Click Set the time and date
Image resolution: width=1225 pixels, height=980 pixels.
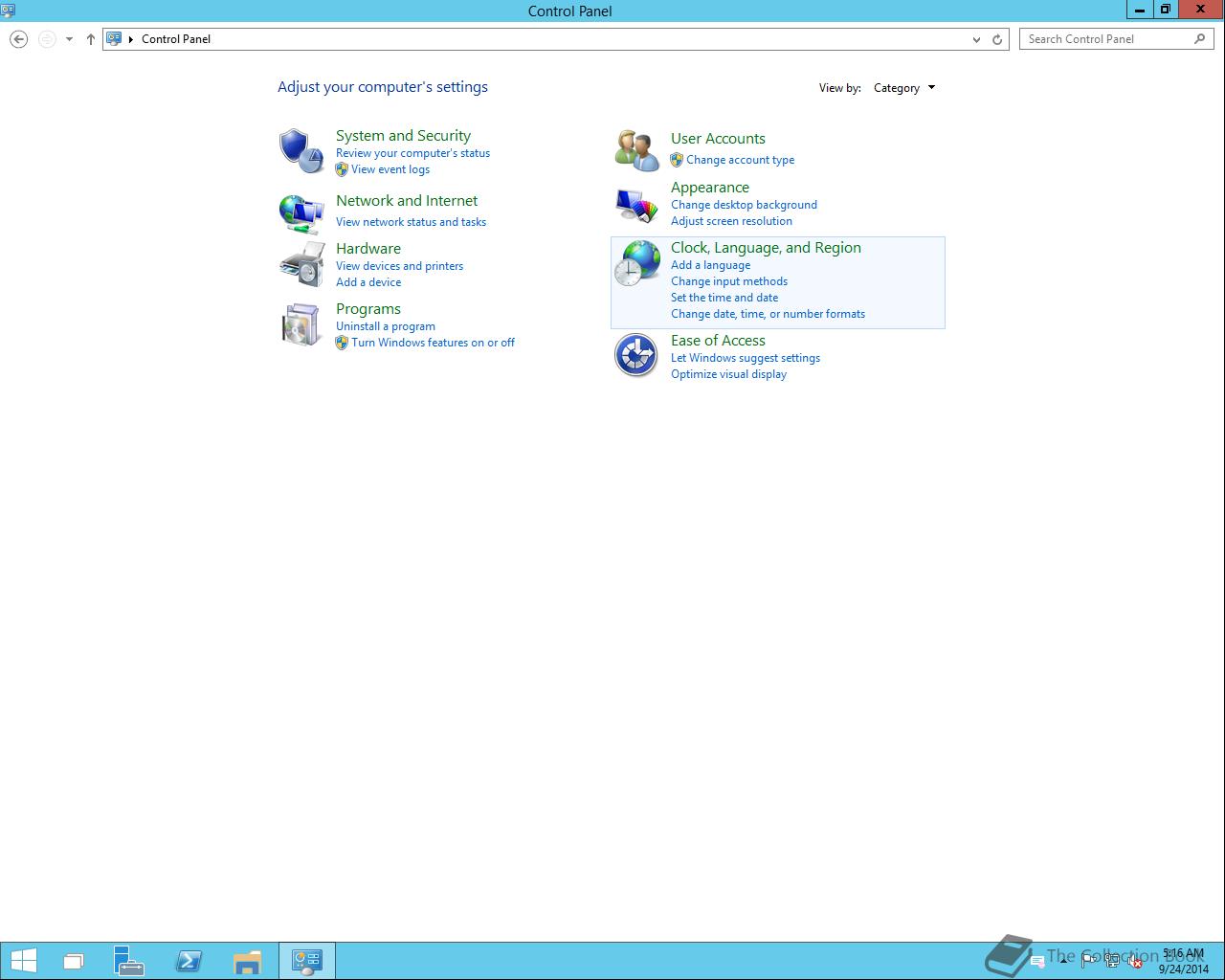tap(724, 298)
